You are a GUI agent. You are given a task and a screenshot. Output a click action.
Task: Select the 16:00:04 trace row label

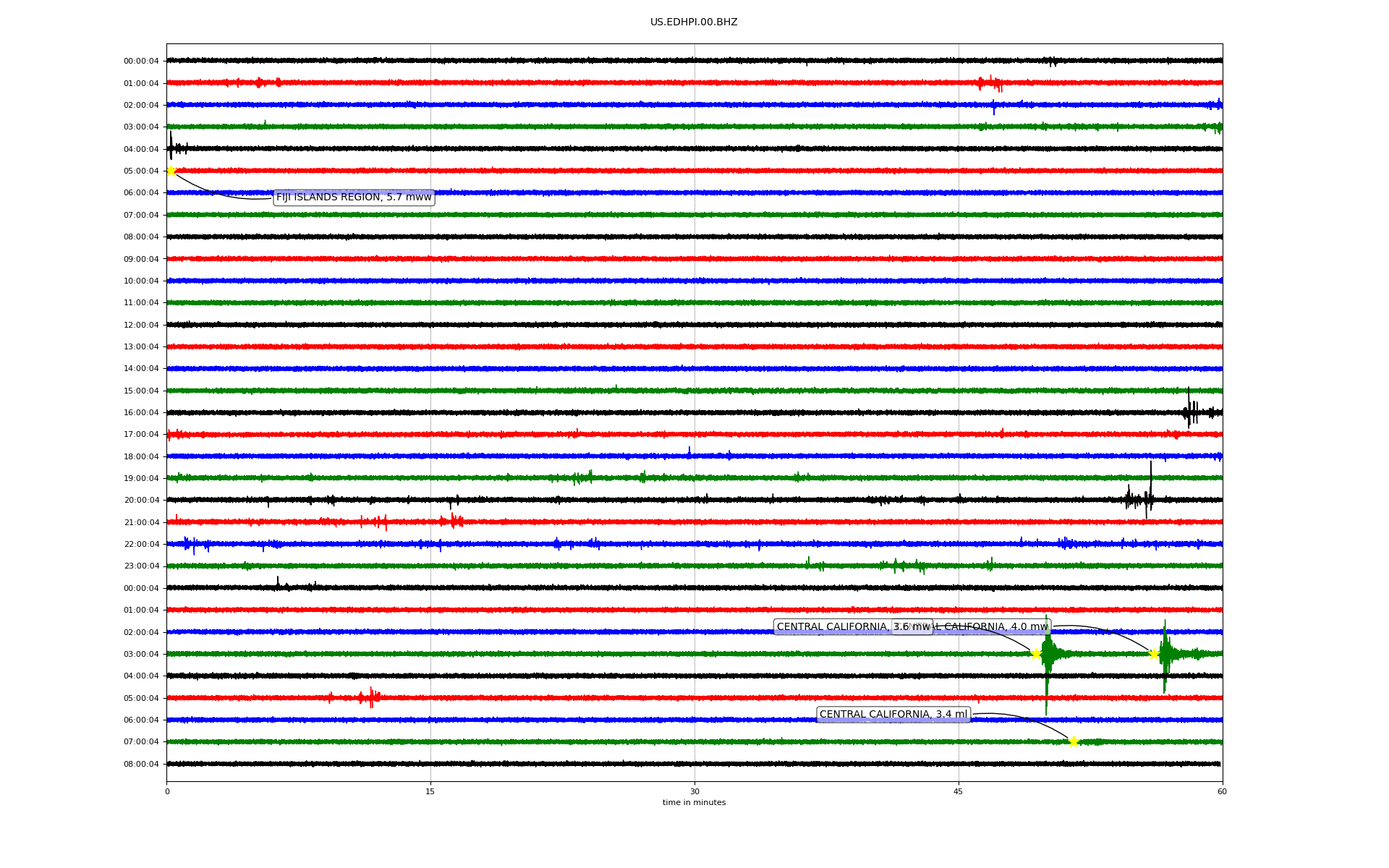pos(141,413)
